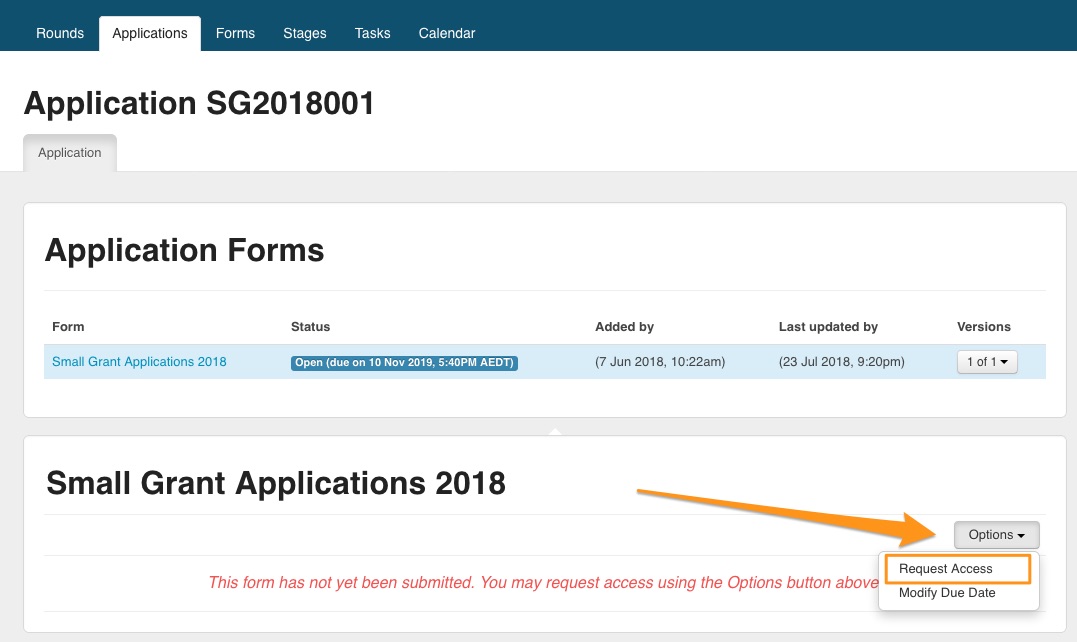Viewport: 1077px width, 642px height.
Task: Click the 23 Jul 2018 last updated cell
Action: point(841,362)
